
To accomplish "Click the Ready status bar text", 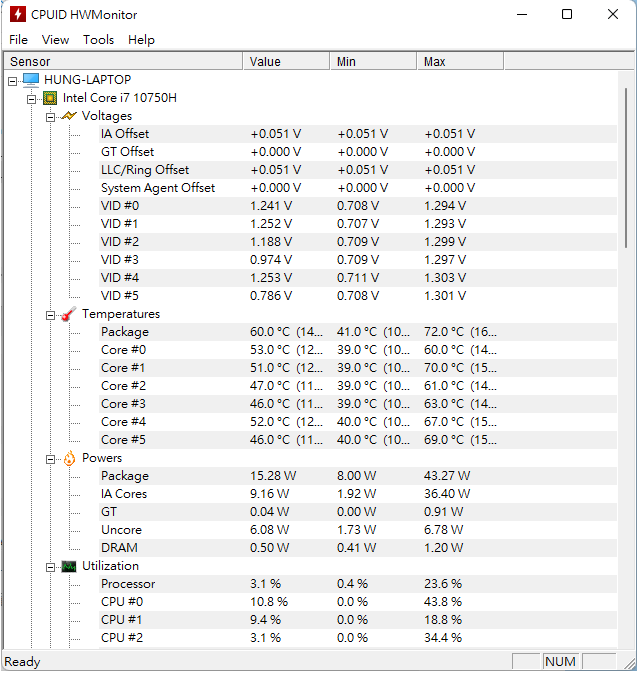I will 22,662.
